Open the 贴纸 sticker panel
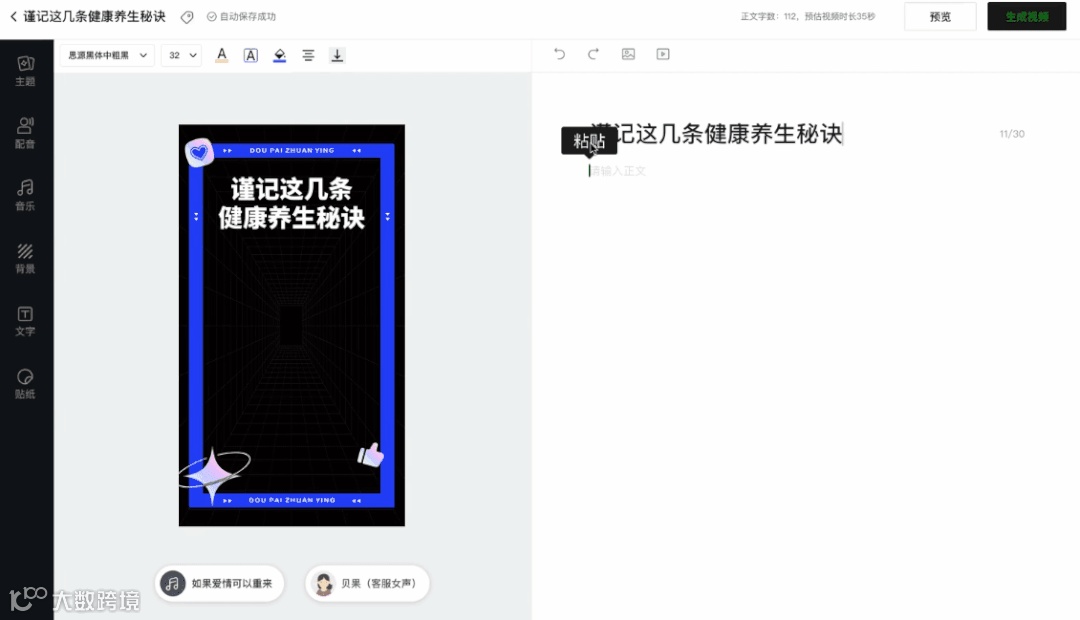Viewport: 1080px width, 620px height. [x=25, y=385]
